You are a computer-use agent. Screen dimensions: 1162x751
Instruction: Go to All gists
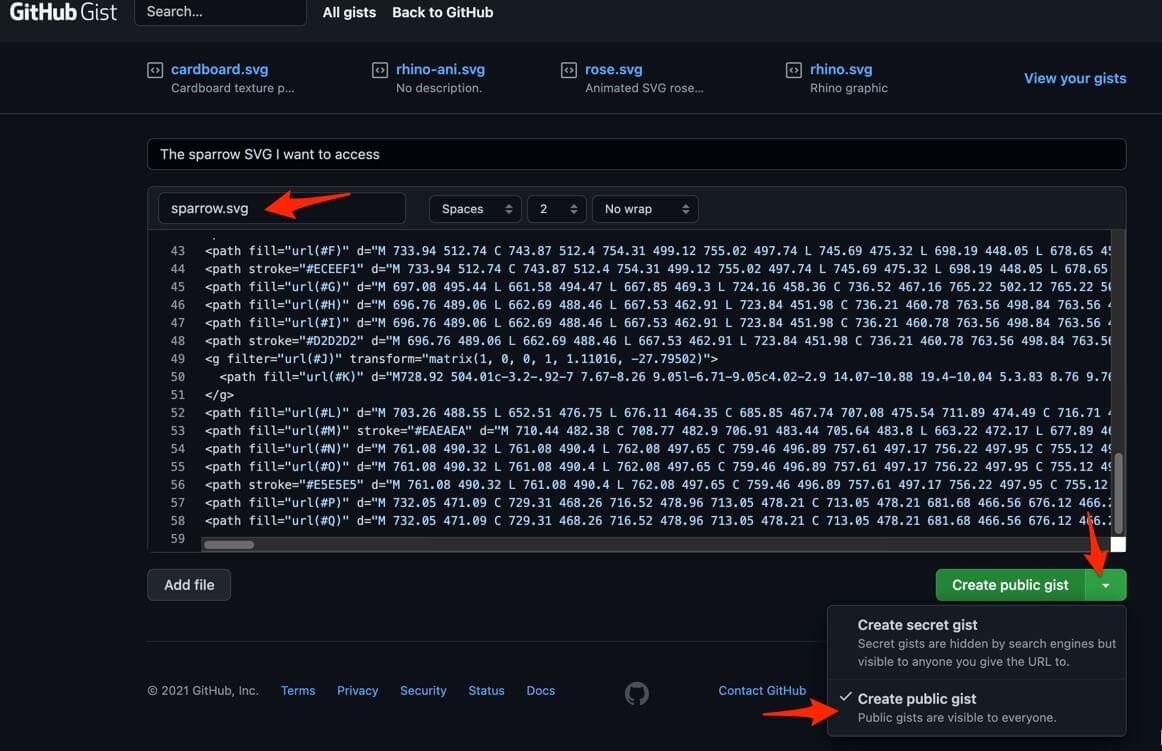(349, 13)
